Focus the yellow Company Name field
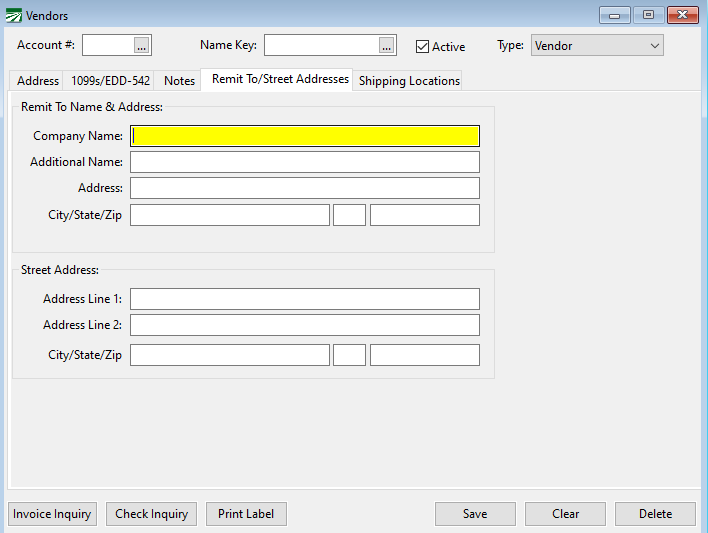Viewport: 708px width, 533px height. [x=305, y=136]
